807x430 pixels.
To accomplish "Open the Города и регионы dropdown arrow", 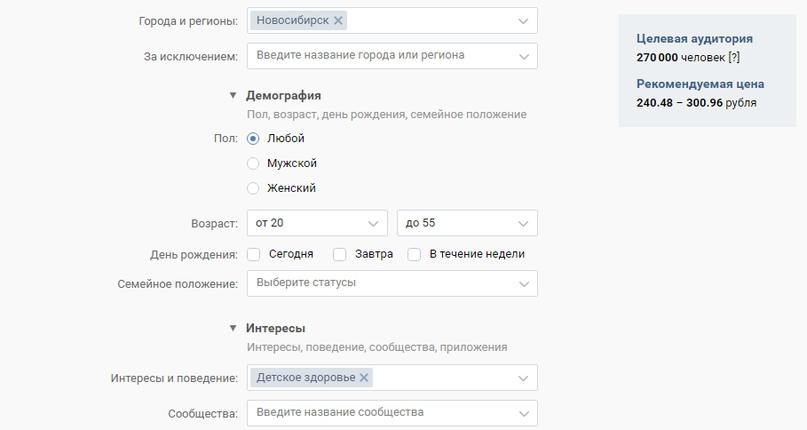I will pyautogui.click(x=523, y=21).
